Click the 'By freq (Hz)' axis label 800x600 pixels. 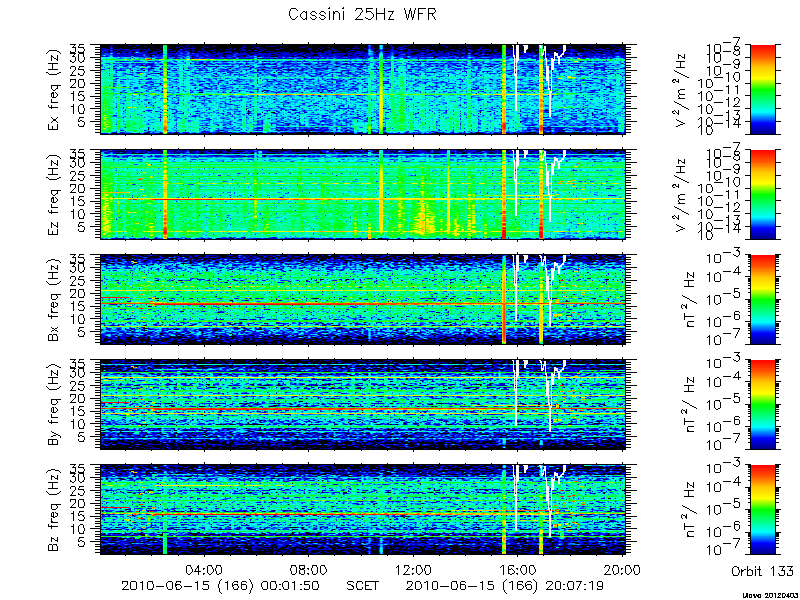pyautogui.click(x=54, y=405)
